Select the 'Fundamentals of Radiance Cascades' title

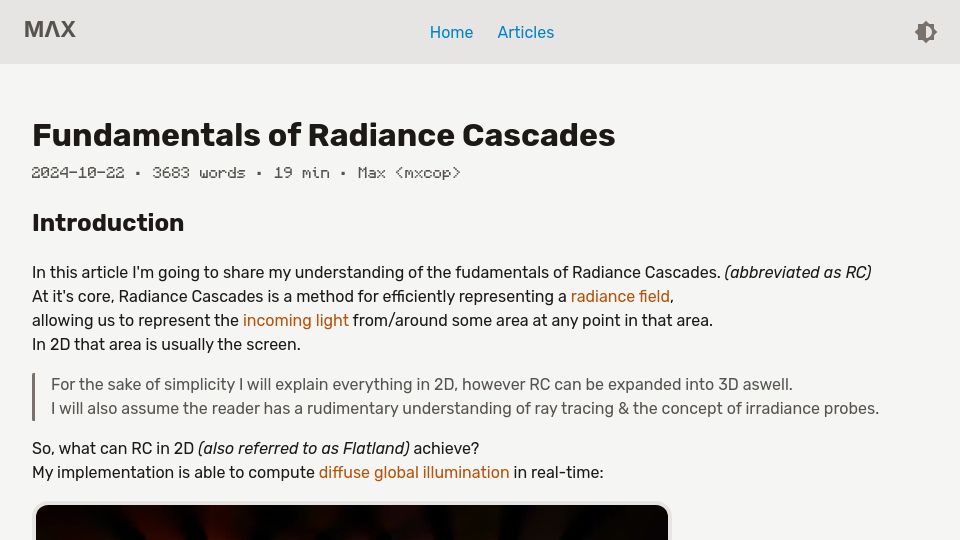point(323,135)
